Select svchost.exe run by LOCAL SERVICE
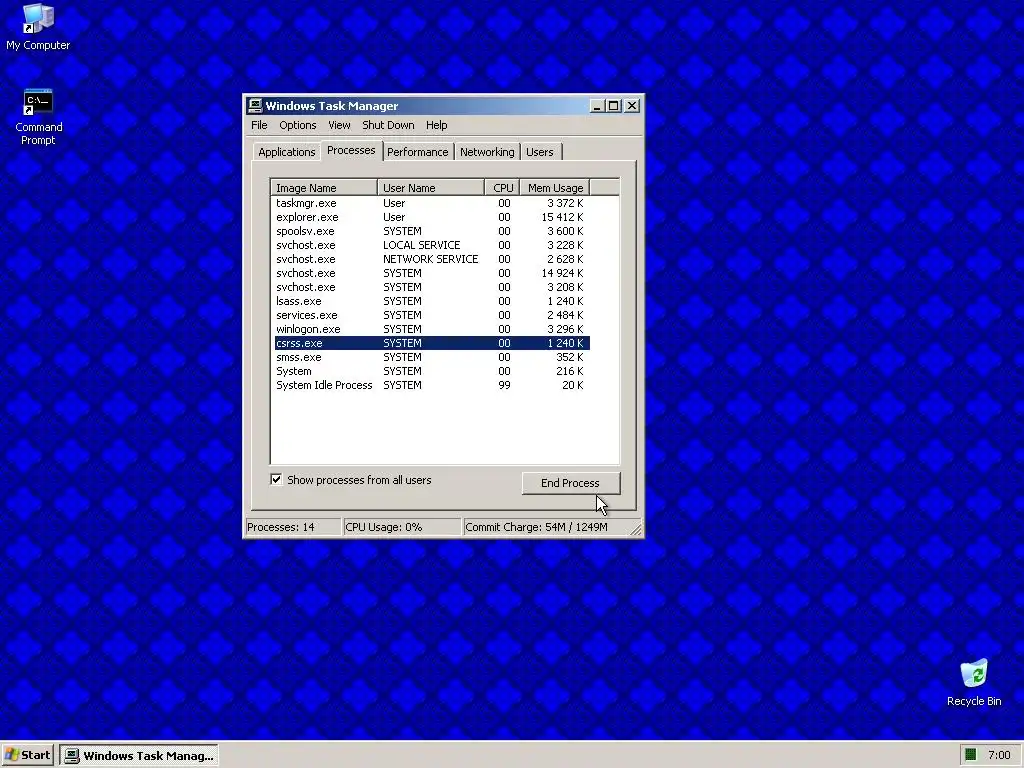1024x768 pixels. pyautogui.click(x=432, y=246)
